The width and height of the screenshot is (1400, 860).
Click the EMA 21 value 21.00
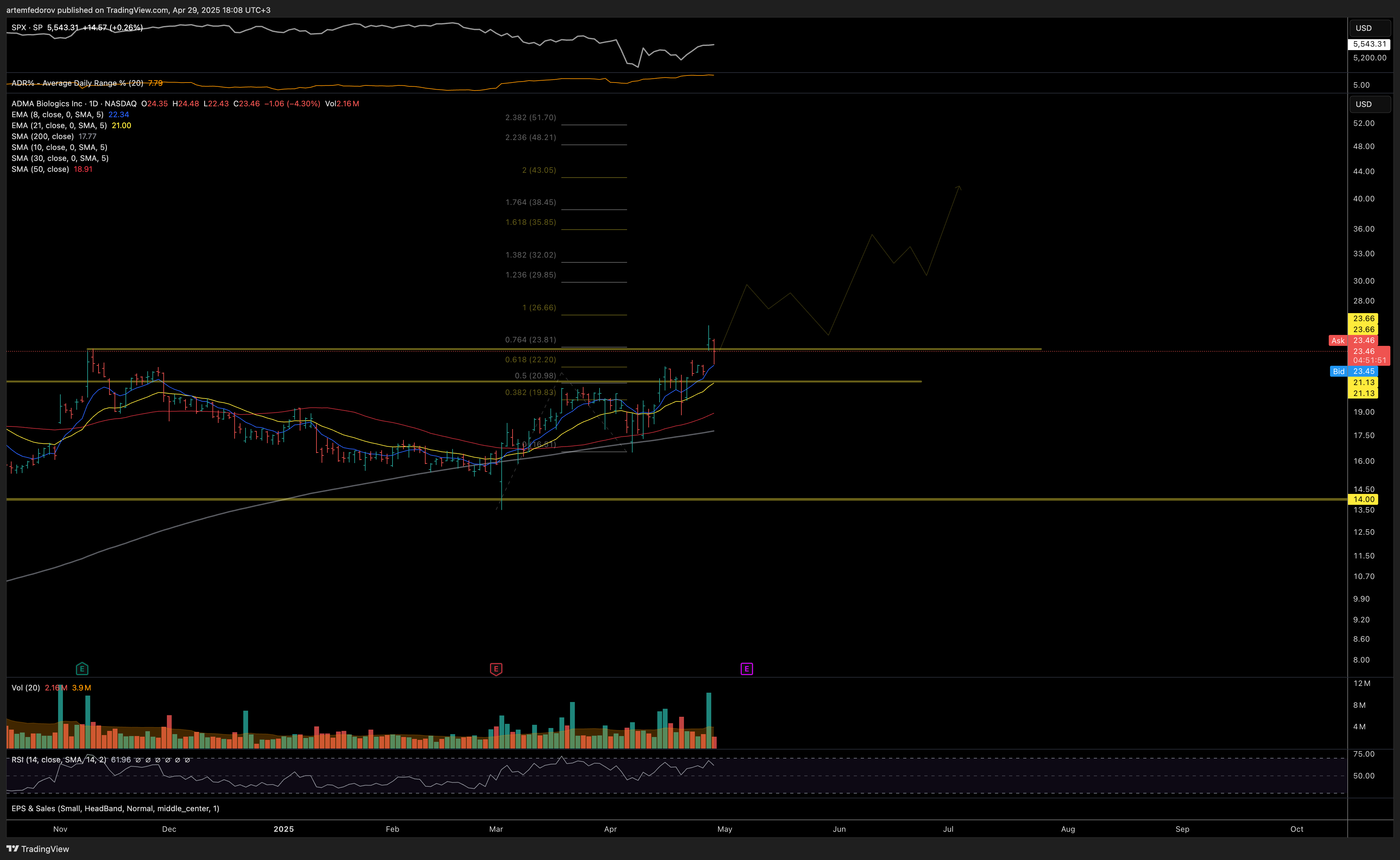tap(122, 125)
